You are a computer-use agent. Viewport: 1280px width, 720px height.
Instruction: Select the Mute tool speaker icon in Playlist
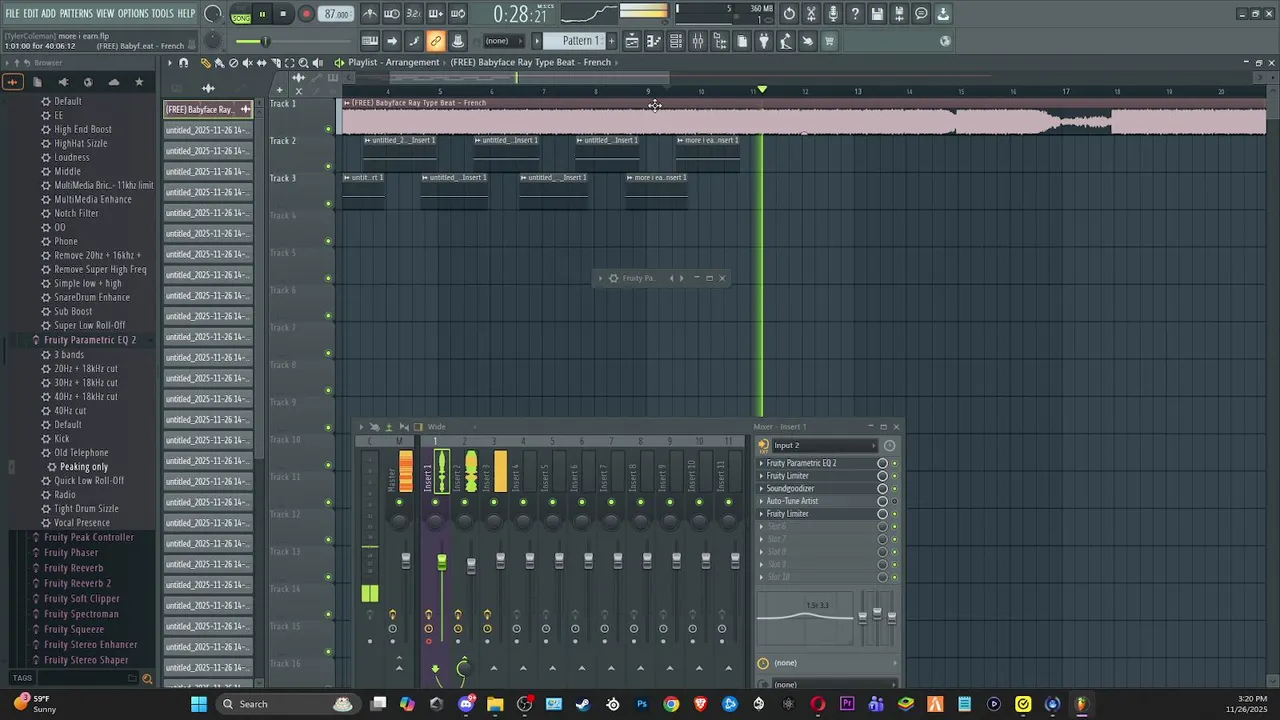[x=248, y=62]
